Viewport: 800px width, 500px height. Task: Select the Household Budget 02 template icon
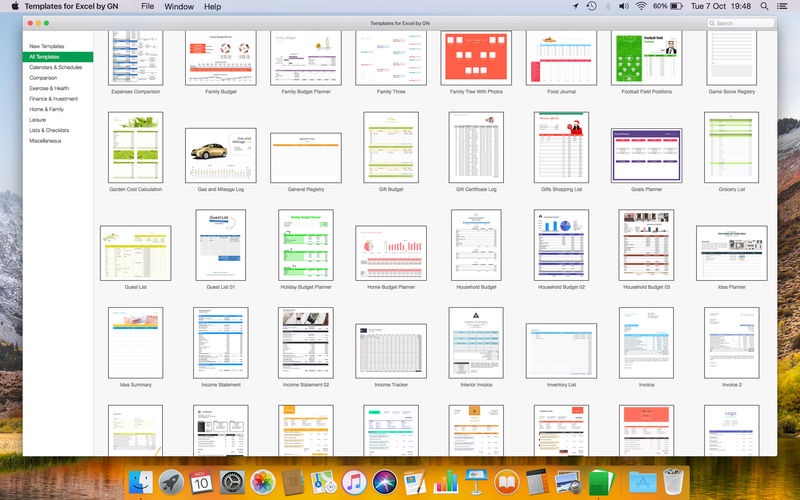coord(561,245)
